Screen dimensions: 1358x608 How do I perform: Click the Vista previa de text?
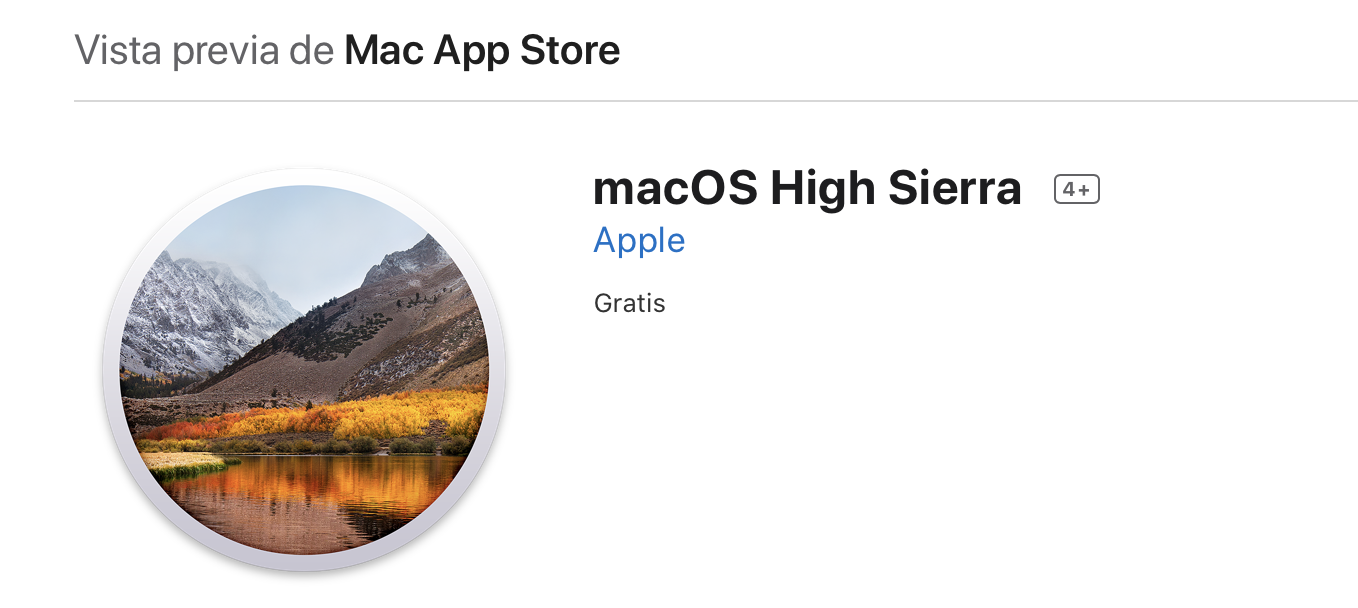[204, 50]
